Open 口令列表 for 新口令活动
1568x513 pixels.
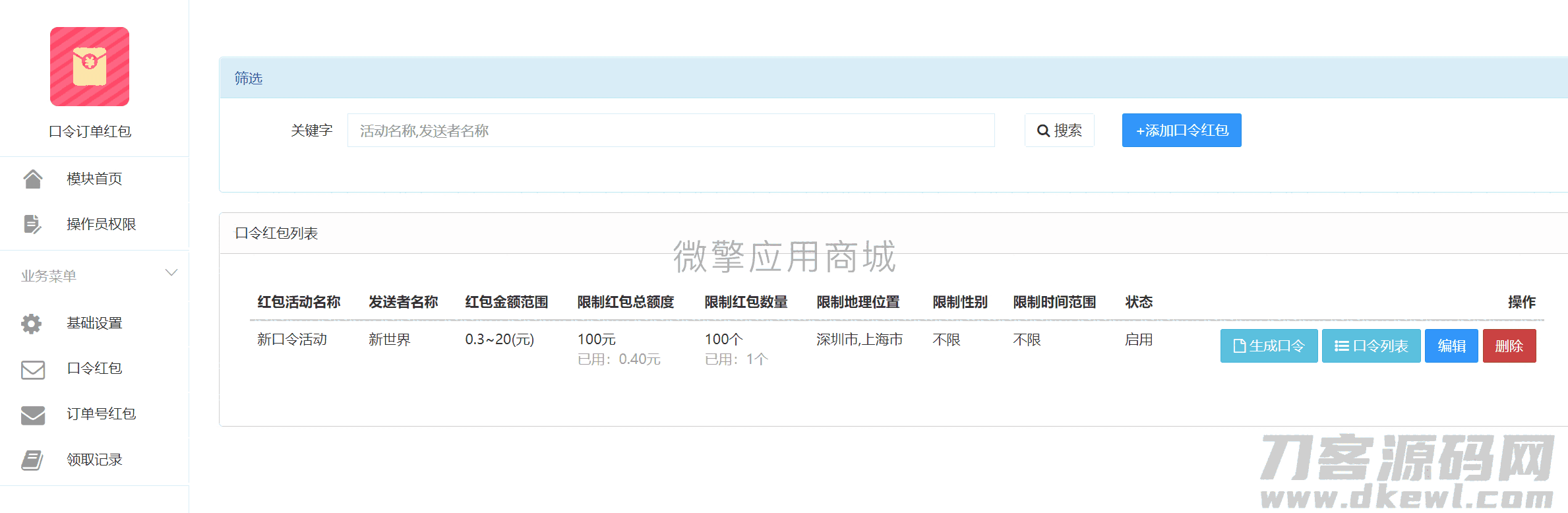tap(1371, 346)
